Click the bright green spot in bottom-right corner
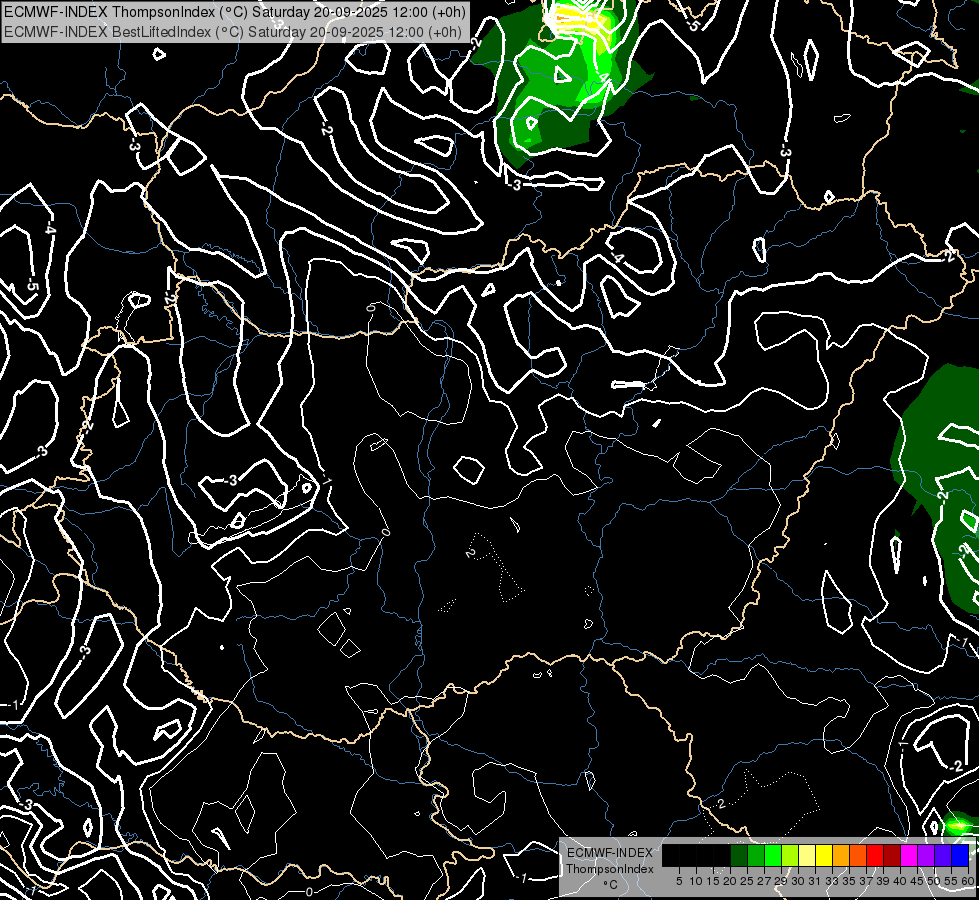Viewport: 979px width, 900px height. coord(958,825)
